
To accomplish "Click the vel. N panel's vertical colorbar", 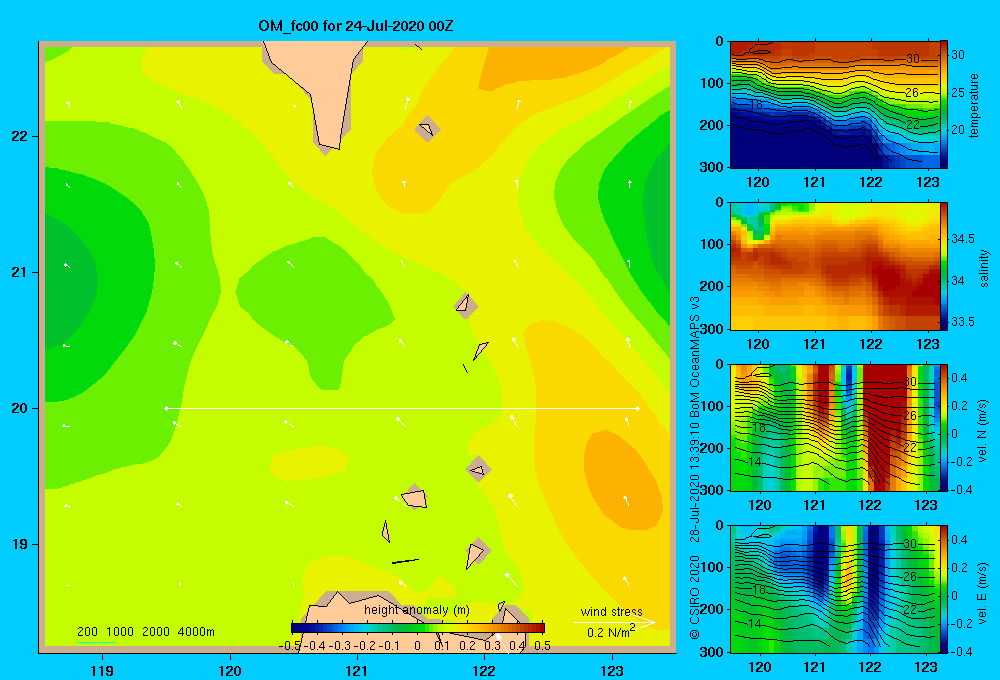I will point(944,427).
